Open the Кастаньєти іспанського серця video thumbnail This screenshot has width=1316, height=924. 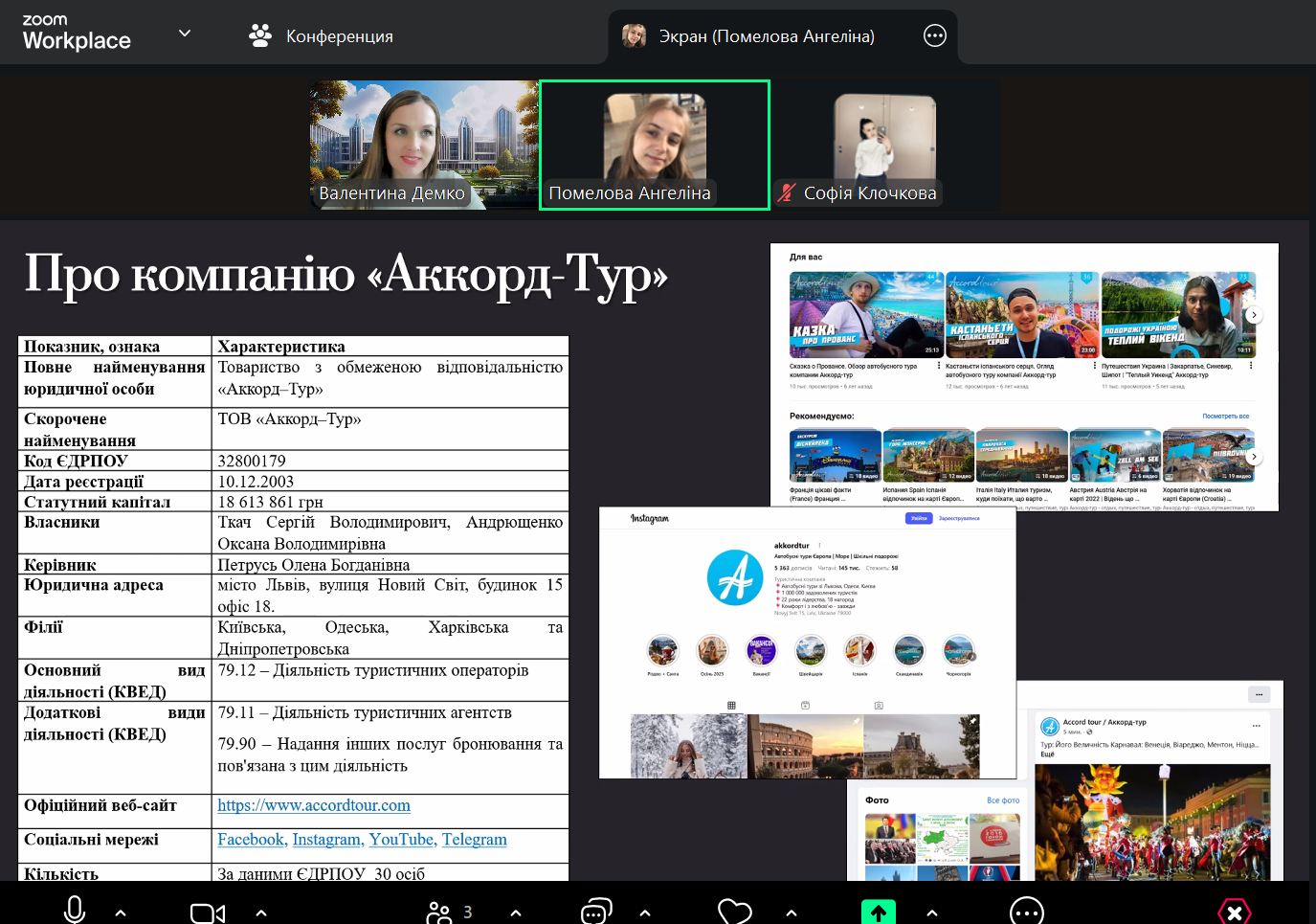tap(1022, 314)
